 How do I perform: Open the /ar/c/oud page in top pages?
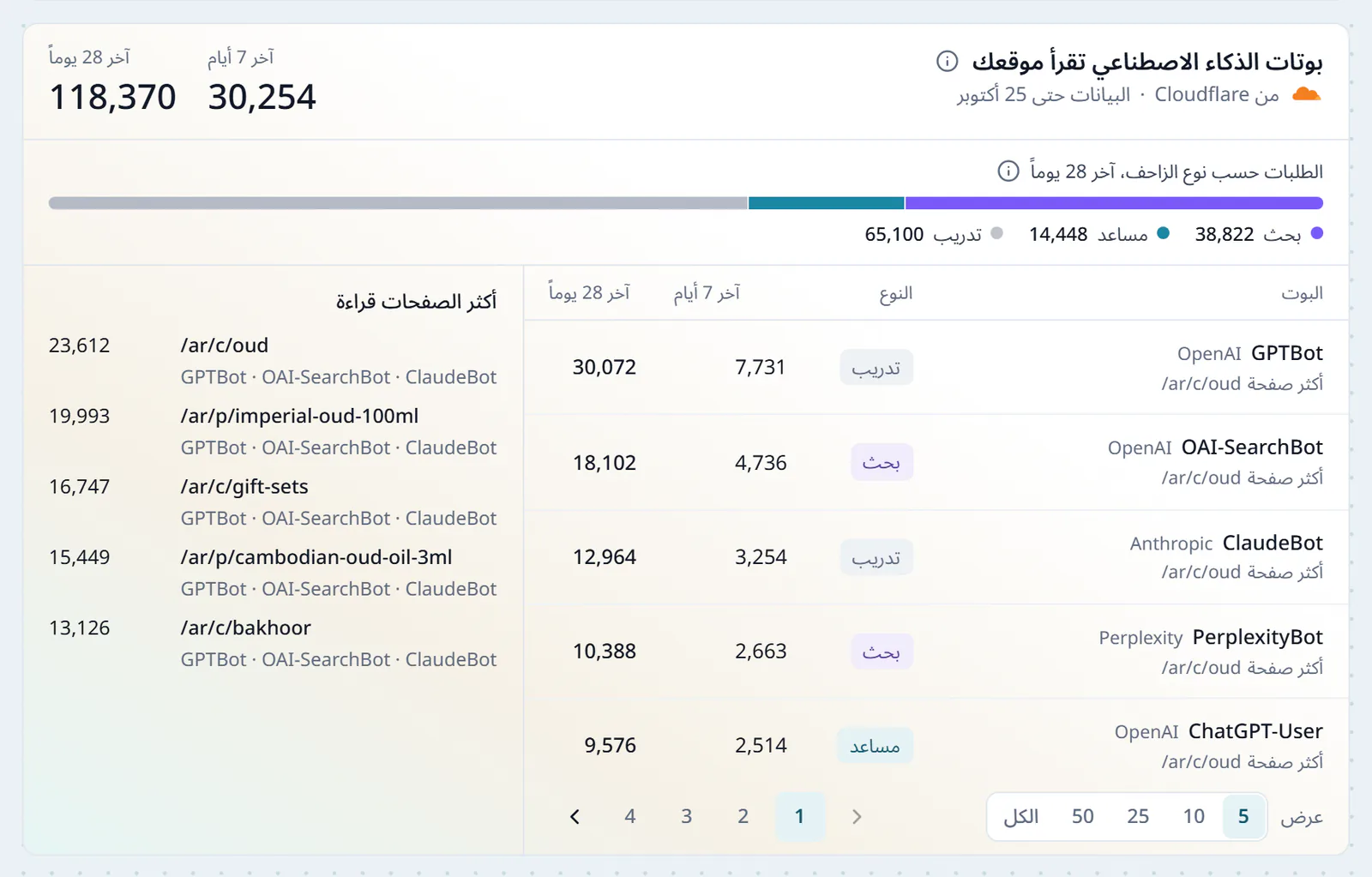(x=225, y=345)
